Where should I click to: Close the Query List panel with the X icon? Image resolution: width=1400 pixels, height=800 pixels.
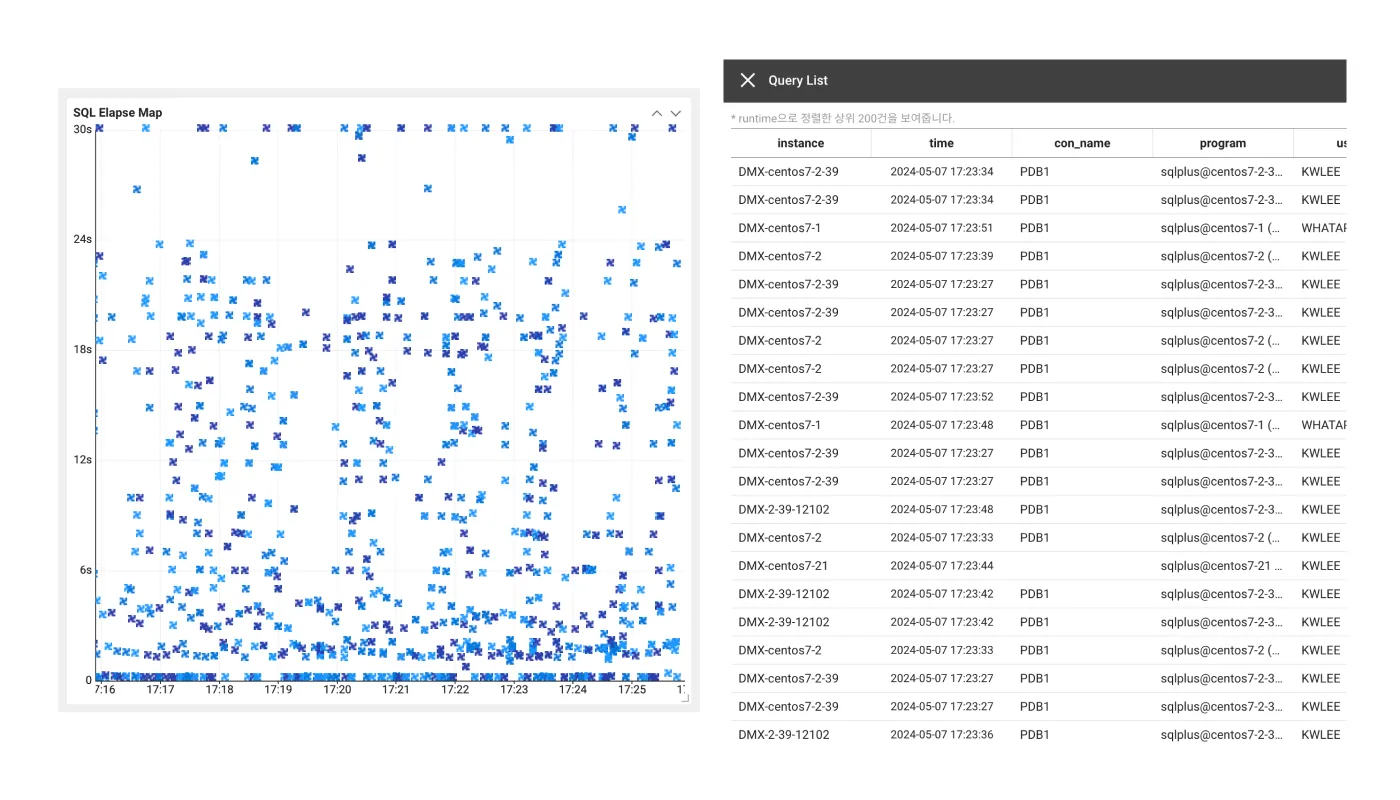pos(747,81)
